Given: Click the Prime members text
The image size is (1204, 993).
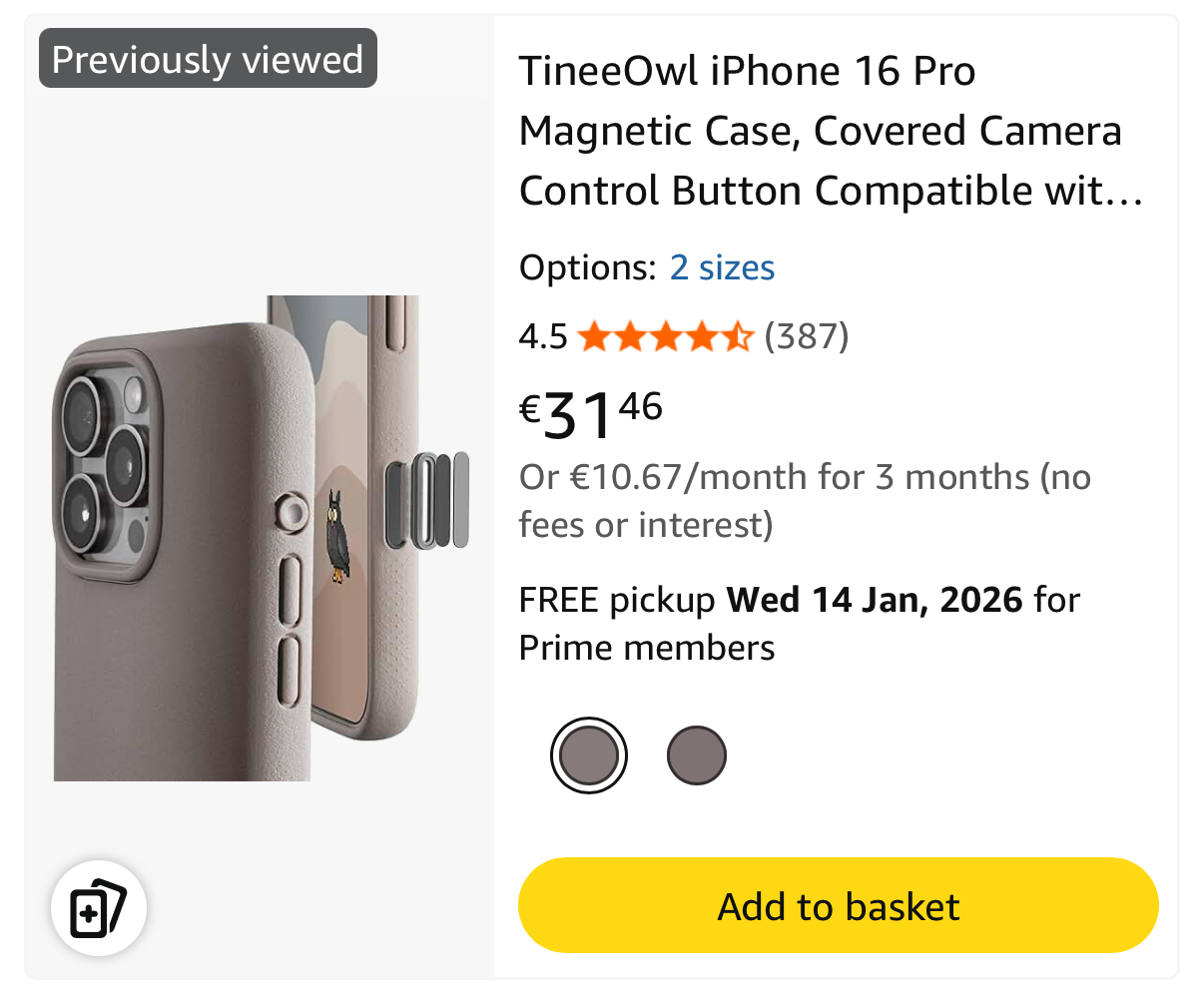Looking at the screenshot, I should point(646,648).
